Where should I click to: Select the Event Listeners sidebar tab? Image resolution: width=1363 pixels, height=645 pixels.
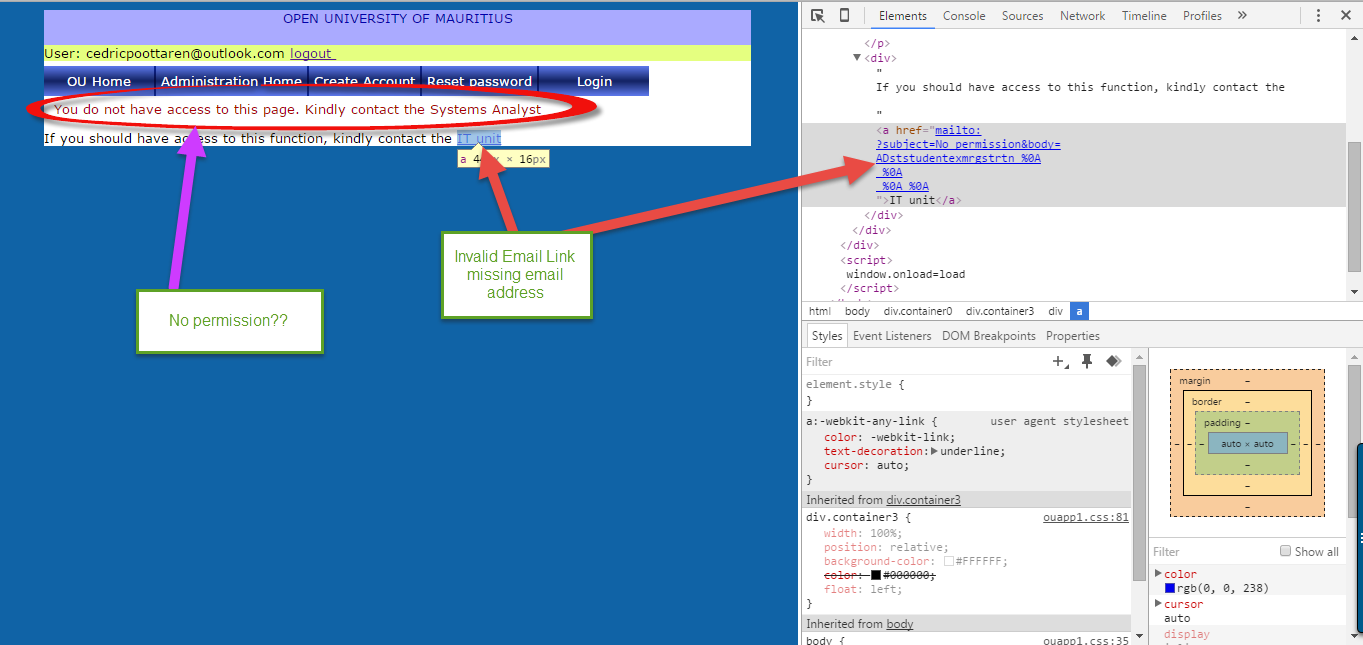point(892,336)
